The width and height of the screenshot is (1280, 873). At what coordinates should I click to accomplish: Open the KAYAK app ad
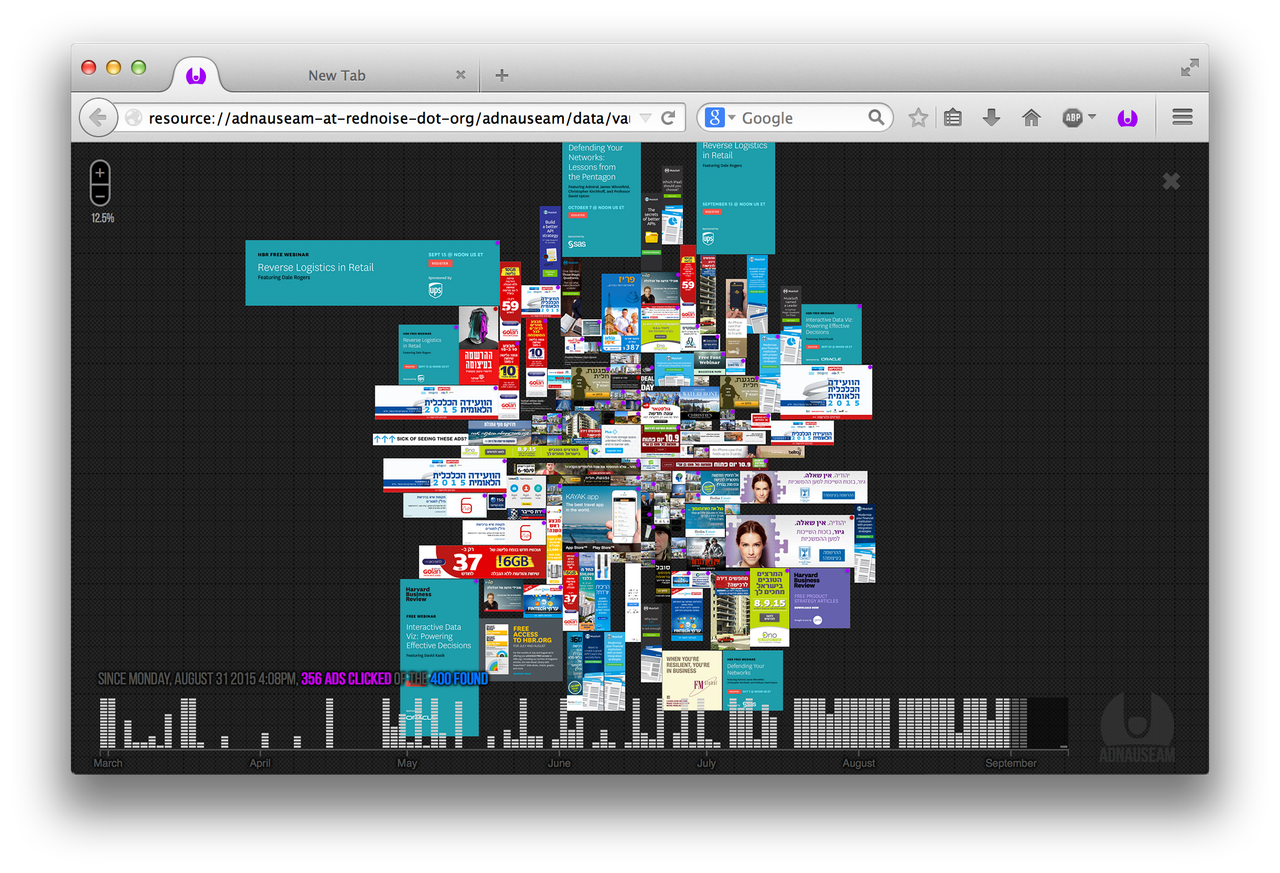pos(602,520)
